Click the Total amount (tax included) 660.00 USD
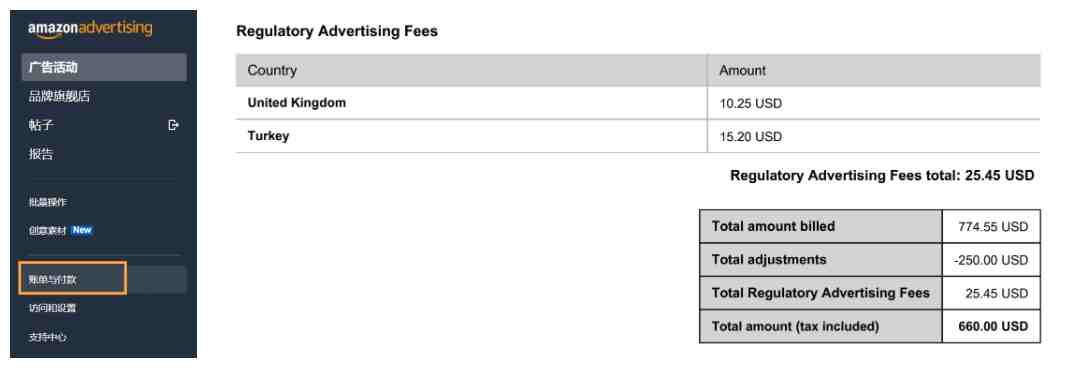1072x368 pixels. pos(993,326)
